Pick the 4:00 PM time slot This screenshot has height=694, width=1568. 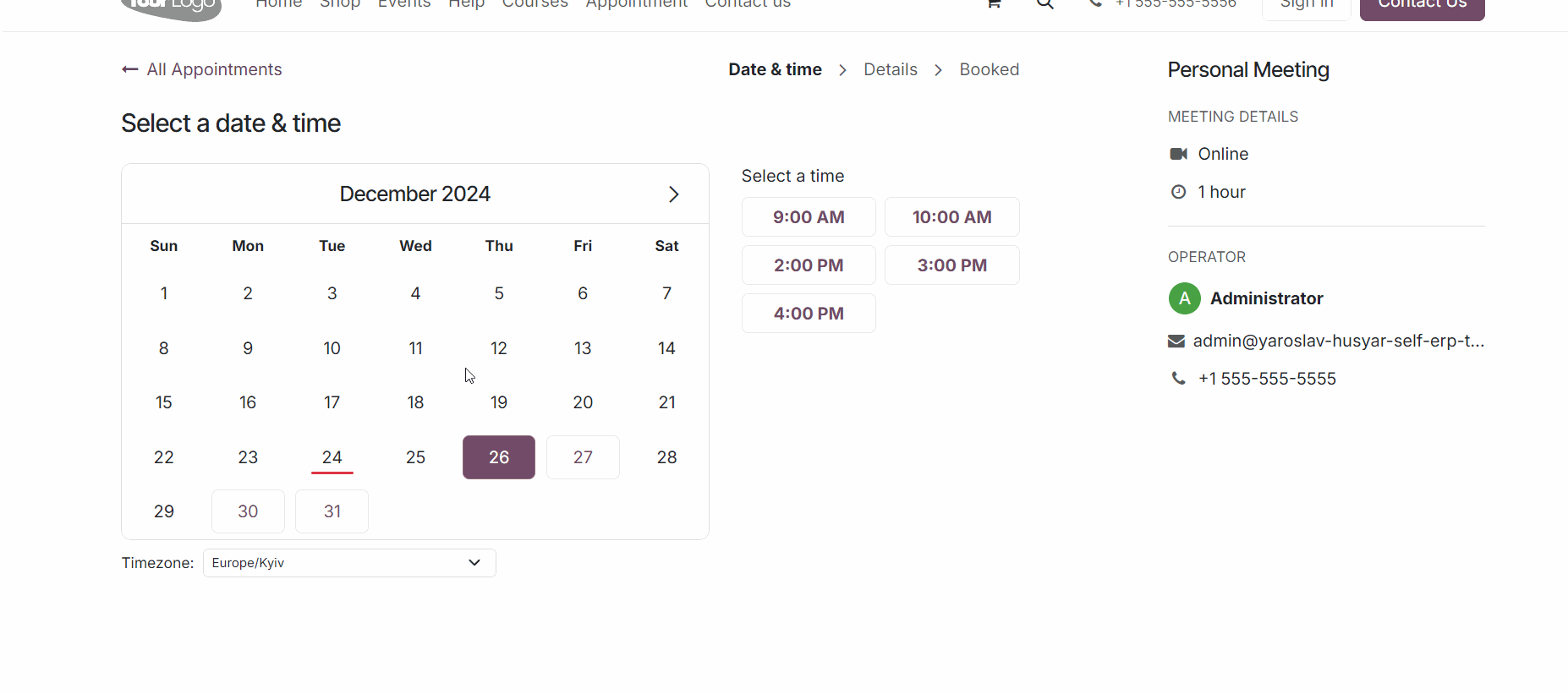(x=809, y=314)
